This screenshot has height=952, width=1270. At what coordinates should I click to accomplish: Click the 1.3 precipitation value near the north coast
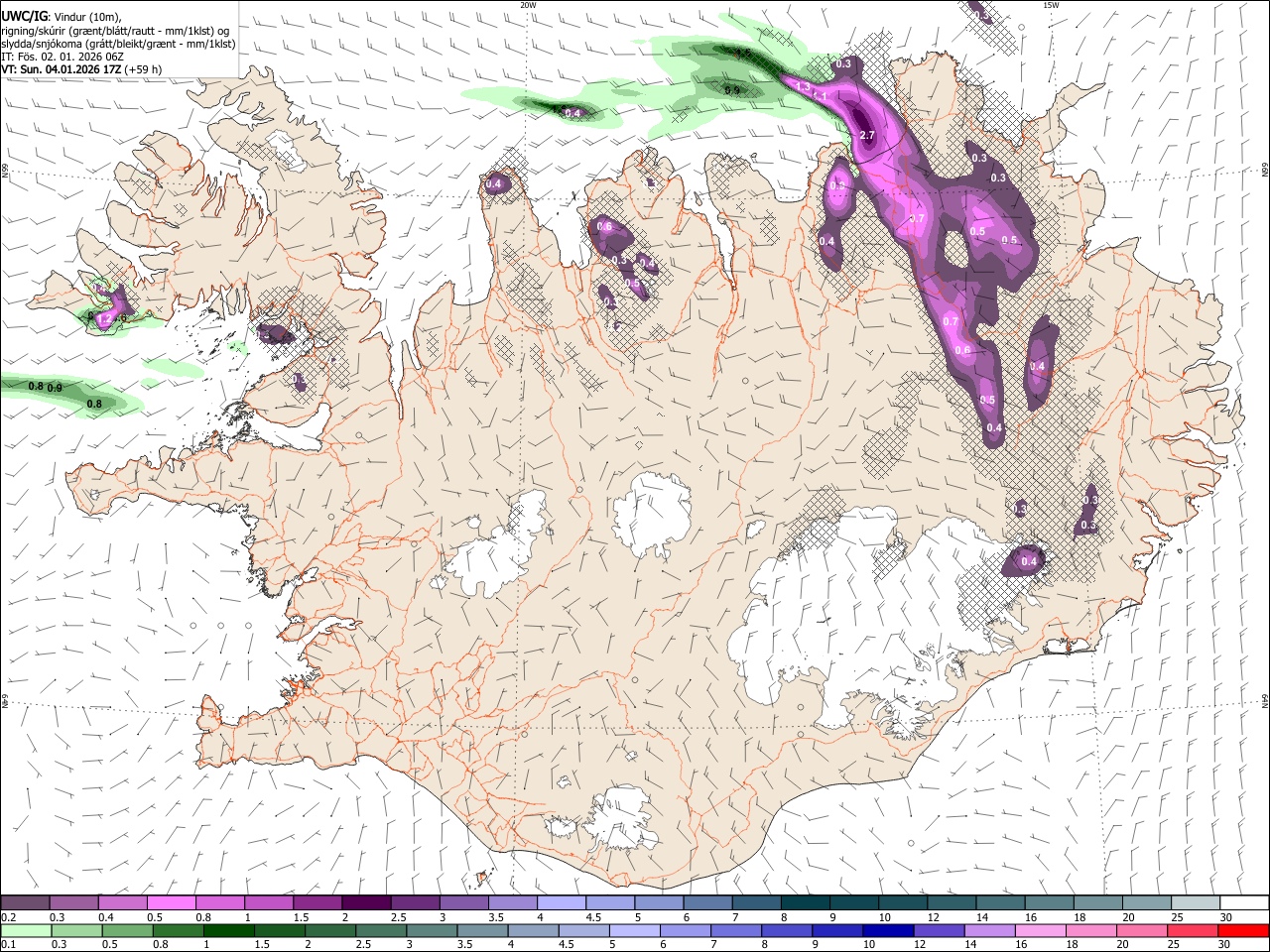click(x=804, y=87)
